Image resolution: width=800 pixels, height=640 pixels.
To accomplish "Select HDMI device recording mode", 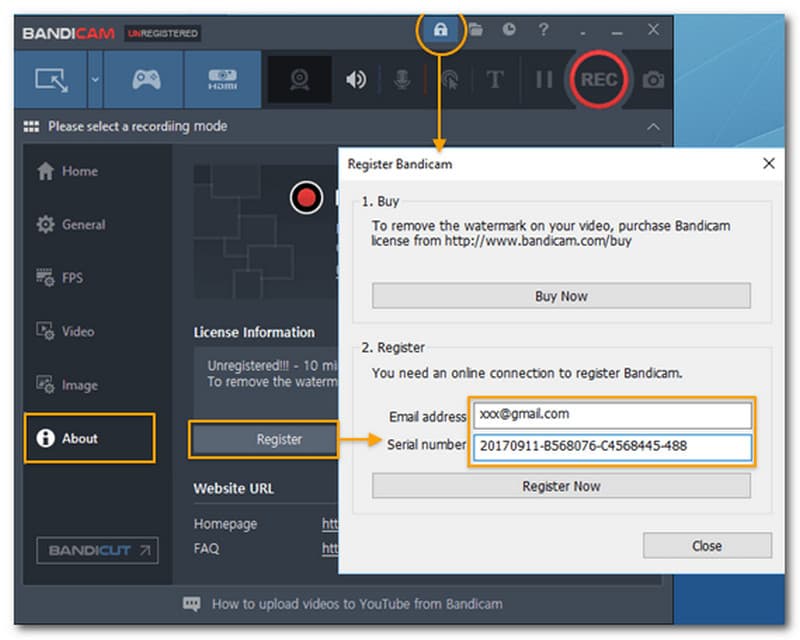I will tap(222, 80).
